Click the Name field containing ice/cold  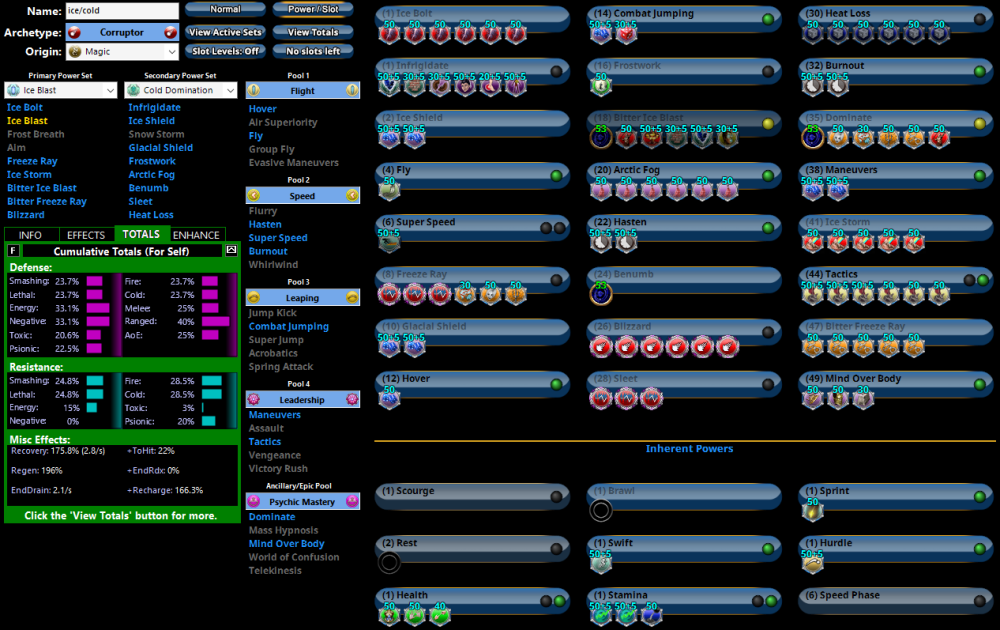point(122,11)
